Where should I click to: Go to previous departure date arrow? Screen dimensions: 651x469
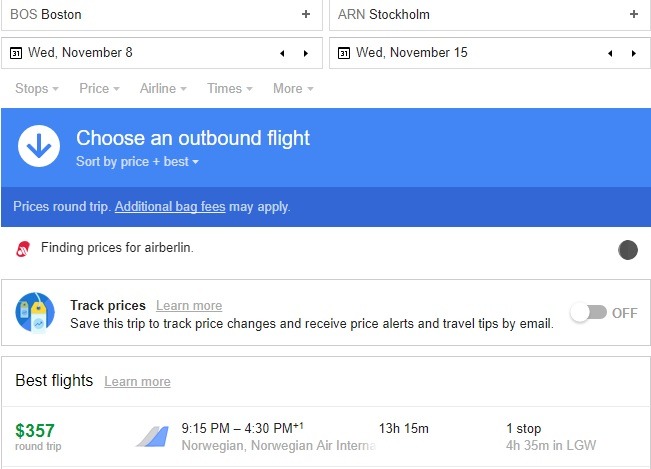coord(281,53)
